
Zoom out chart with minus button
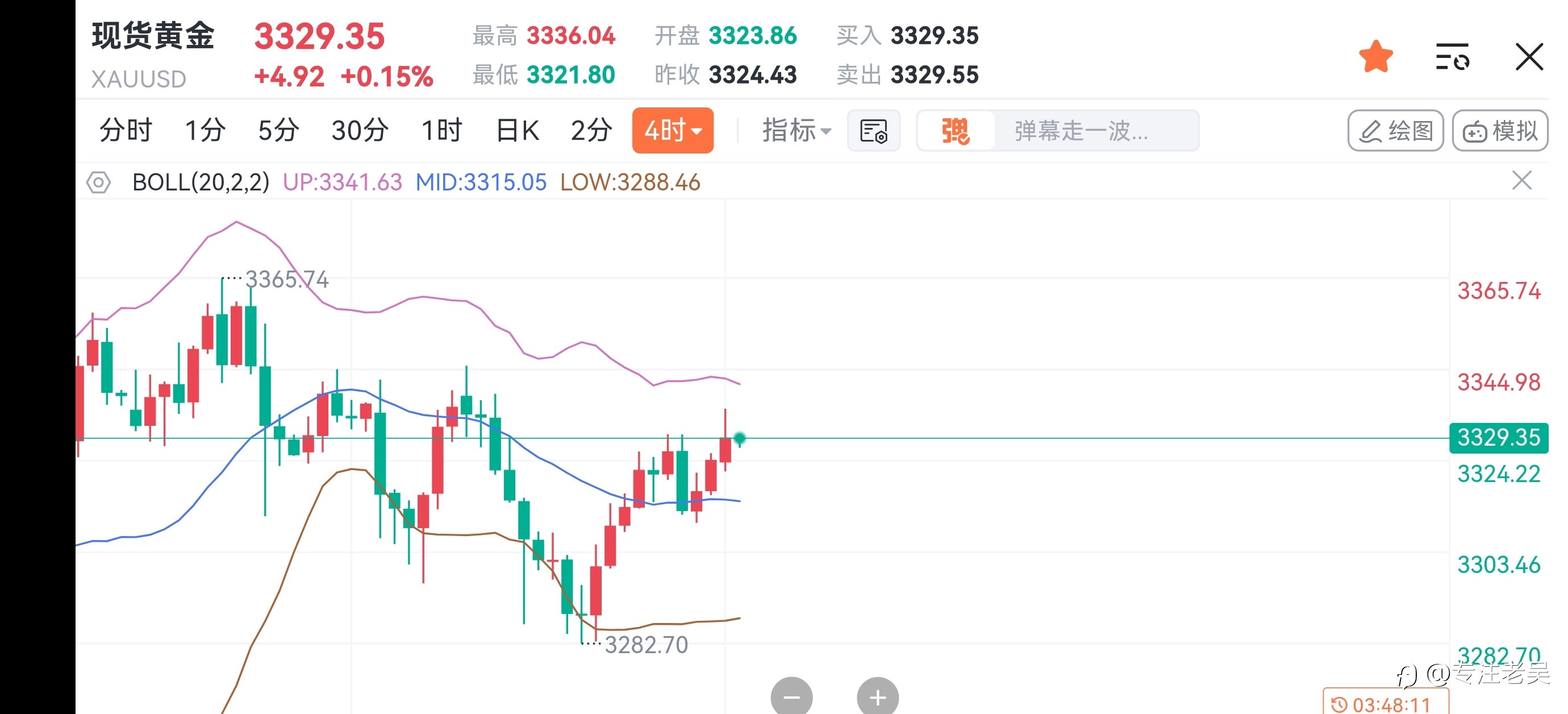[x=791, y=697]
